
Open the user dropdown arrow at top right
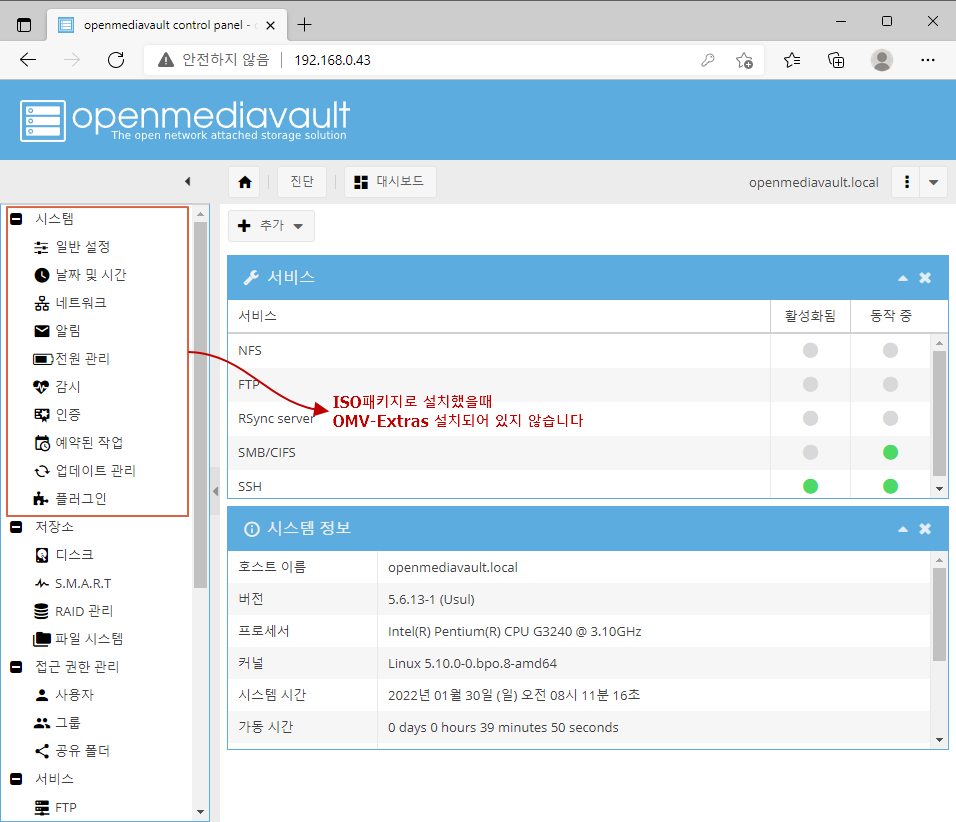(933, 182)
